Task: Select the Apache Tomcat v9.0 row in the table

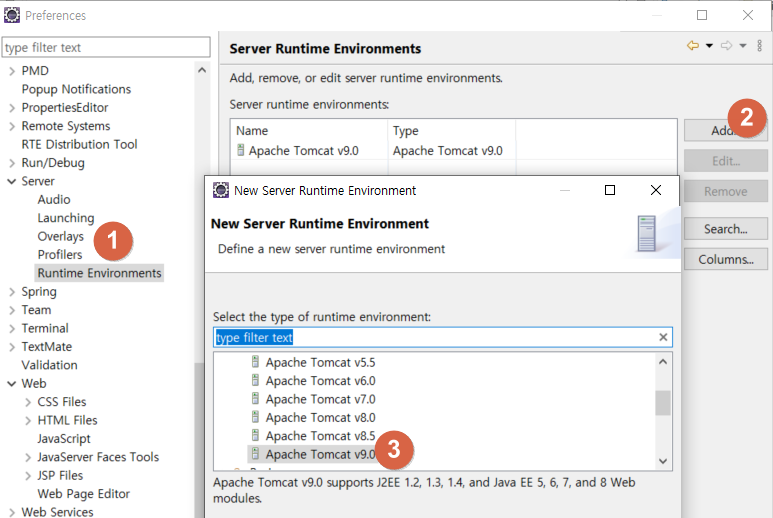Action: coord(454,150)
